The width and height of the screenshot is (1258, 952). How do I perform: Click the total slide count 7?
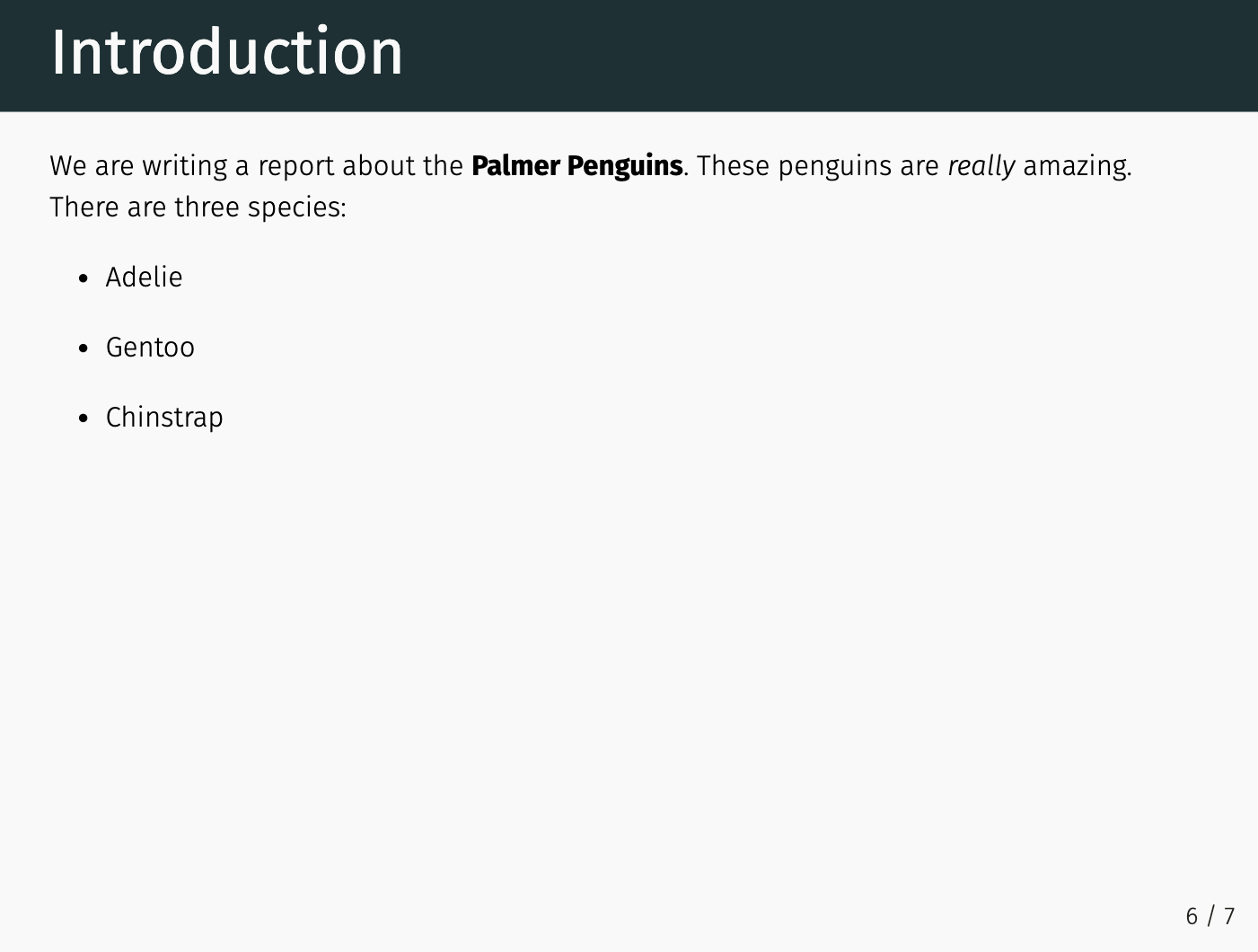[x=1228, y=916]
